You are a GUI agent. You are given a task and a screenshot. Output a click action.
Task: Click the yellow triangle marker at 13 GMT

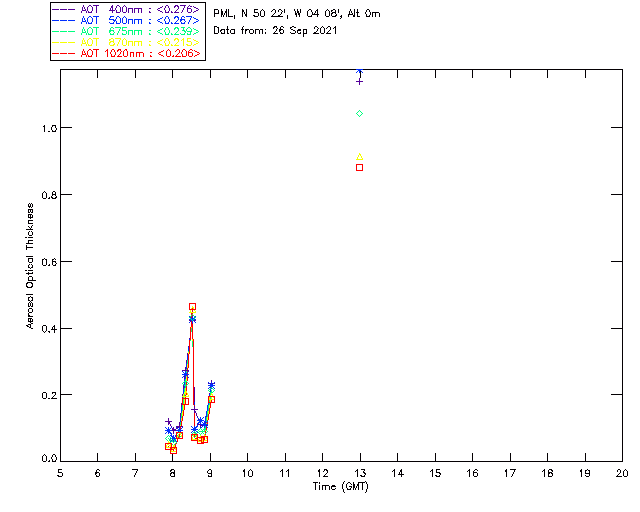coord(359,157)
